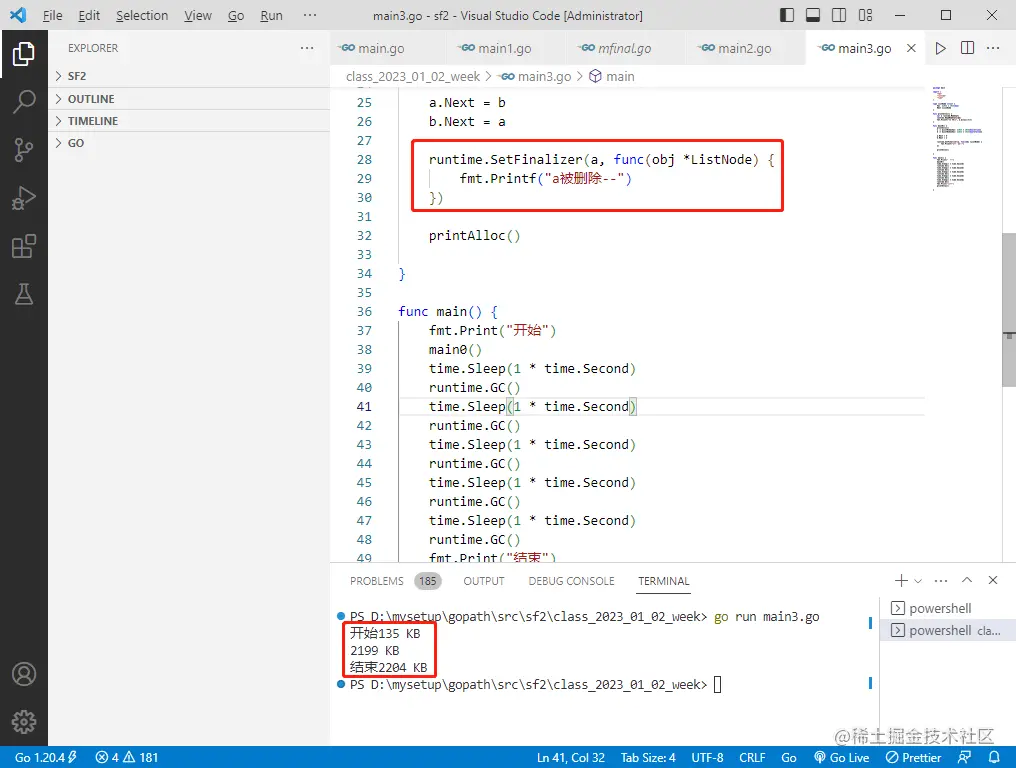Click the New Terminal plus icon
Viewport: 1016px width, 768px height.
coord(901,581)
